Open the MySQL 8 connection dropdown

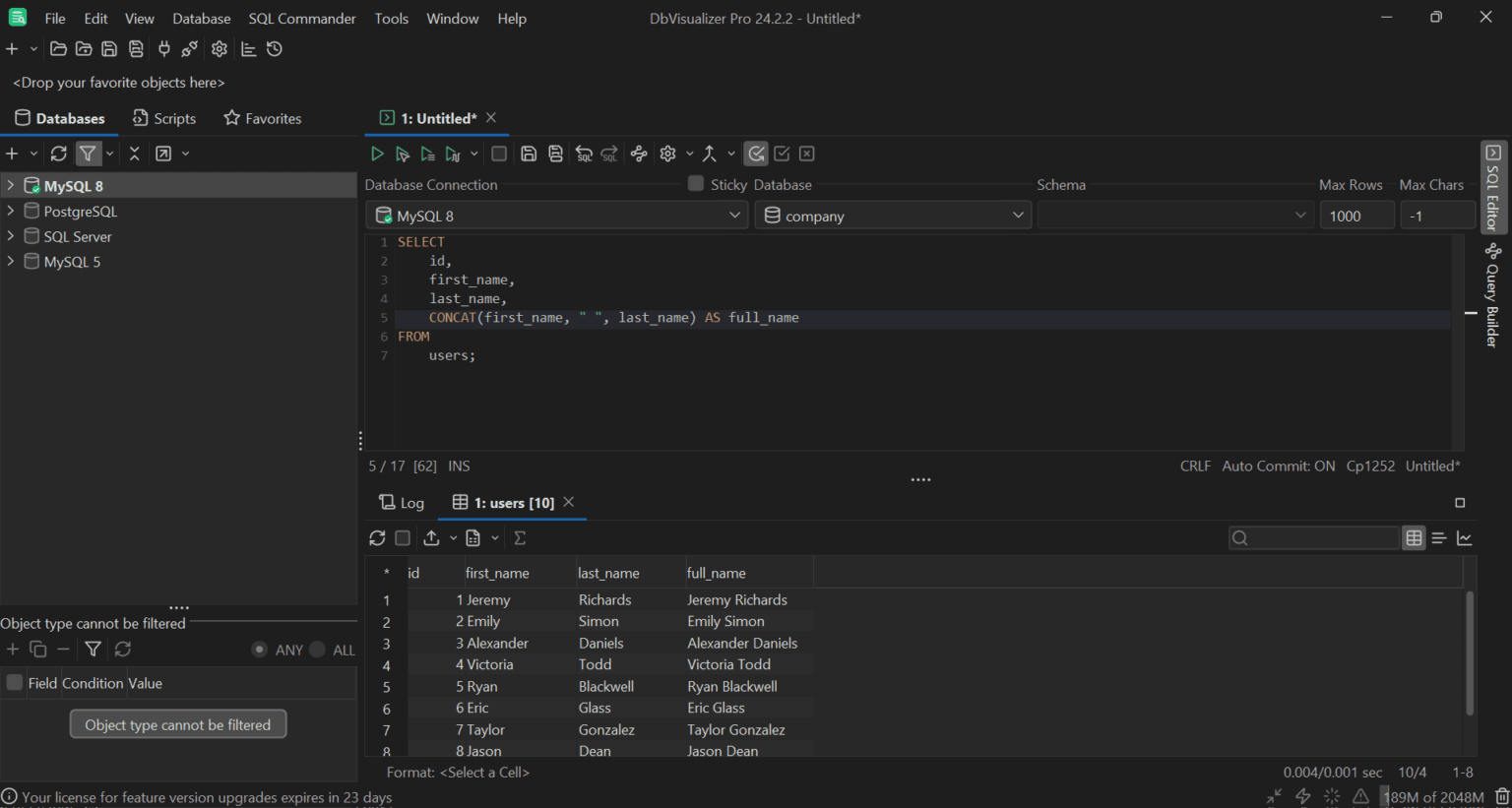557,216
